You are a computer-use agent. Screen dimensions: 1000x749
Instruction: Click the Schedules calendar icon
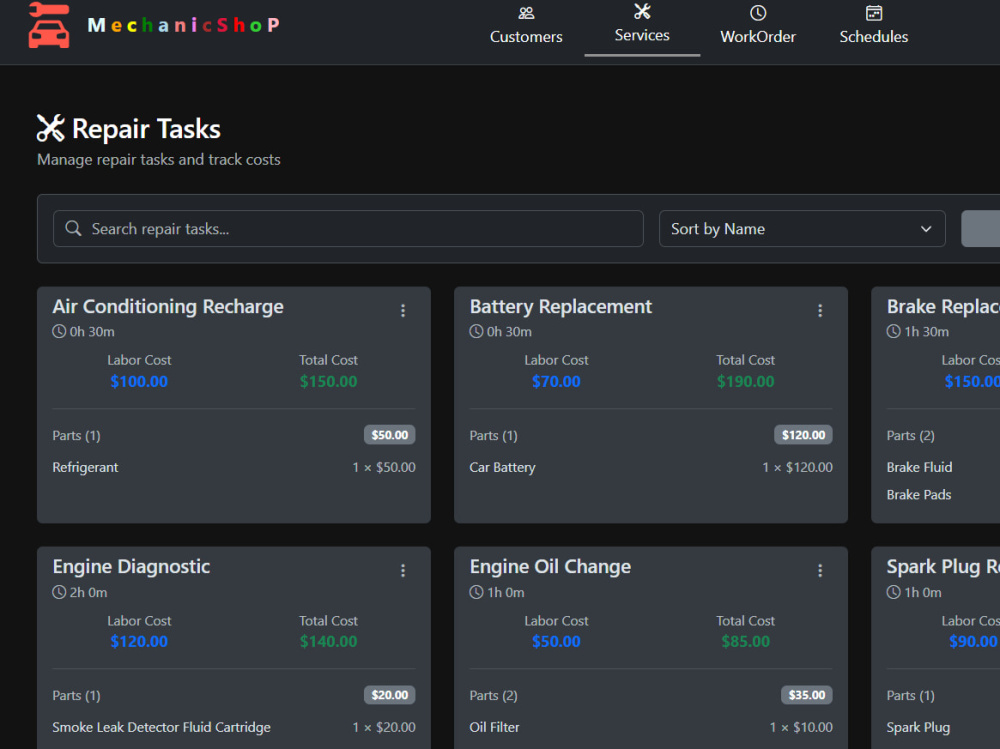[874, 13]
